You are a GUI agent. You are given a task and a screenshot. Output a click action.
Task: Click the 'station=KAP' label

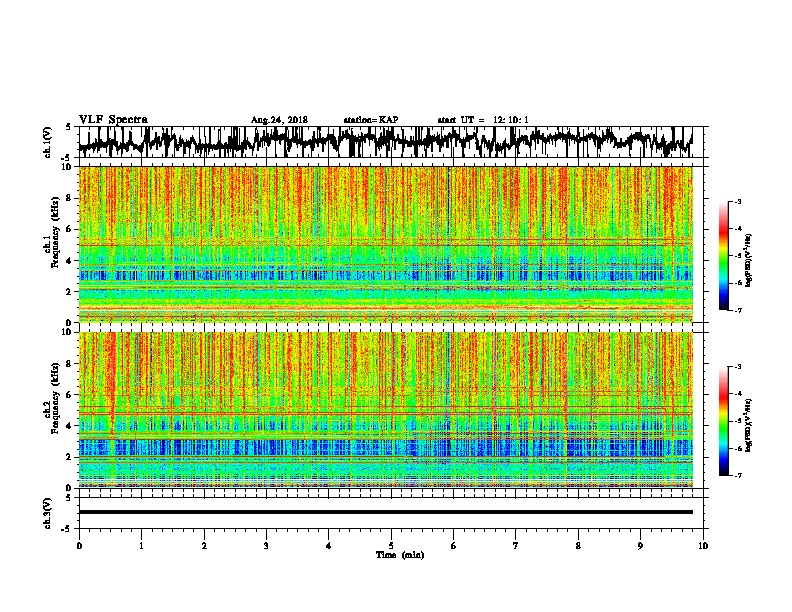click(x=371, y=120)
